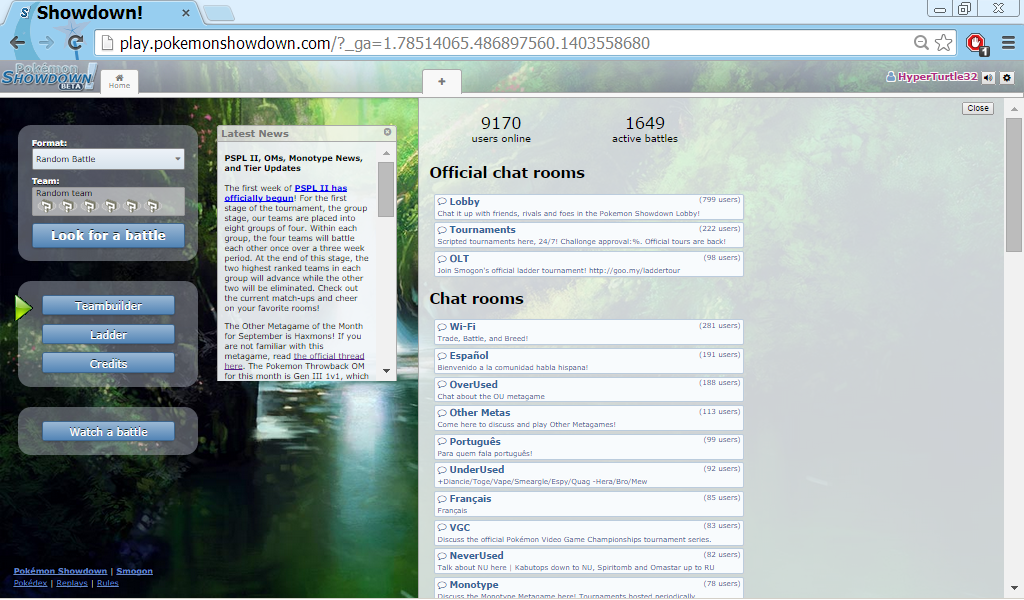Open the Português chat room
This screenshot has width=1024, height=600.
tap(589, 447)
